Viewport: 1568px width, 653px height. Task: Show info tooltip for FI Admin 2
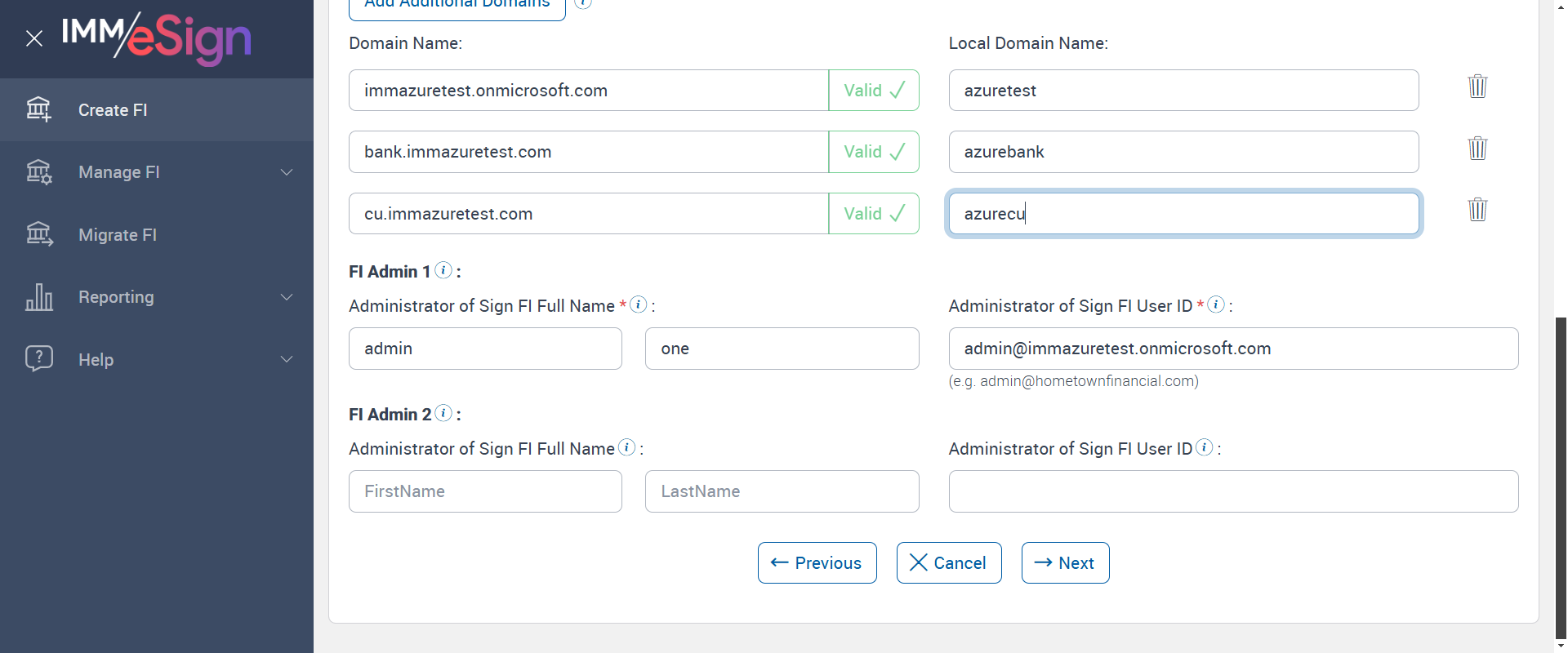point(443,413)
